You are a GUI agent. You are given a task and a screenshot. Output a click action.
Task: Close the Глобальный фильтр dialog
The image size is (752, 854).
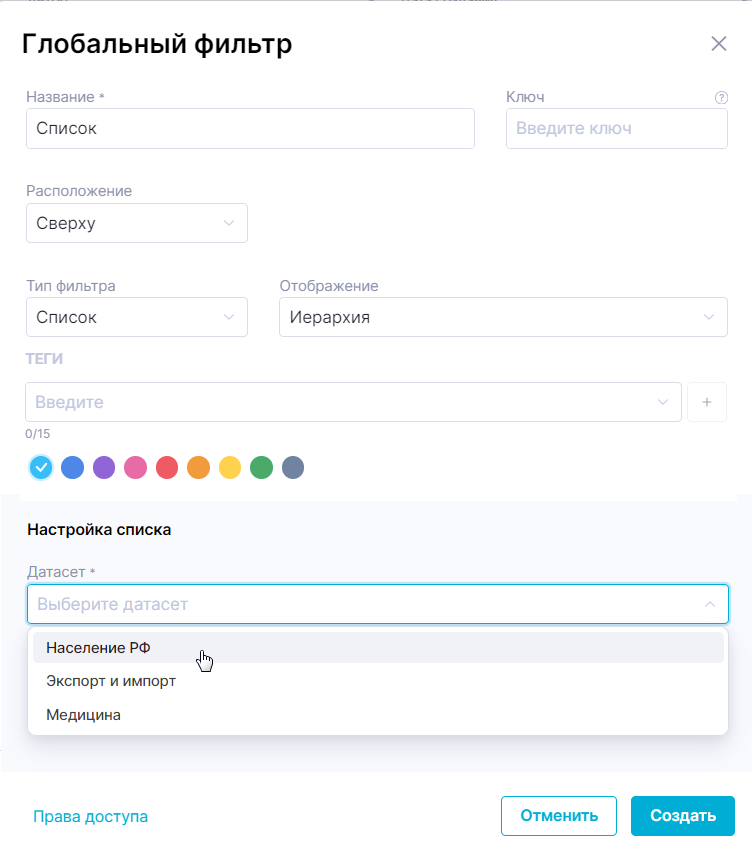coord(718,44)
